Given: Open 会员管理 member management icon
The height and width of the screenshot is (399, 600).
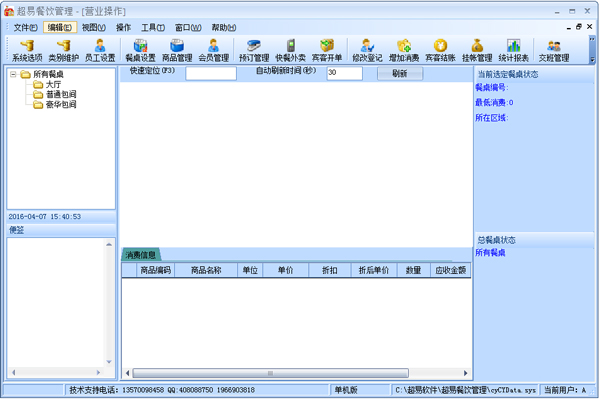Looking at the screenshot, I should 214,50.
